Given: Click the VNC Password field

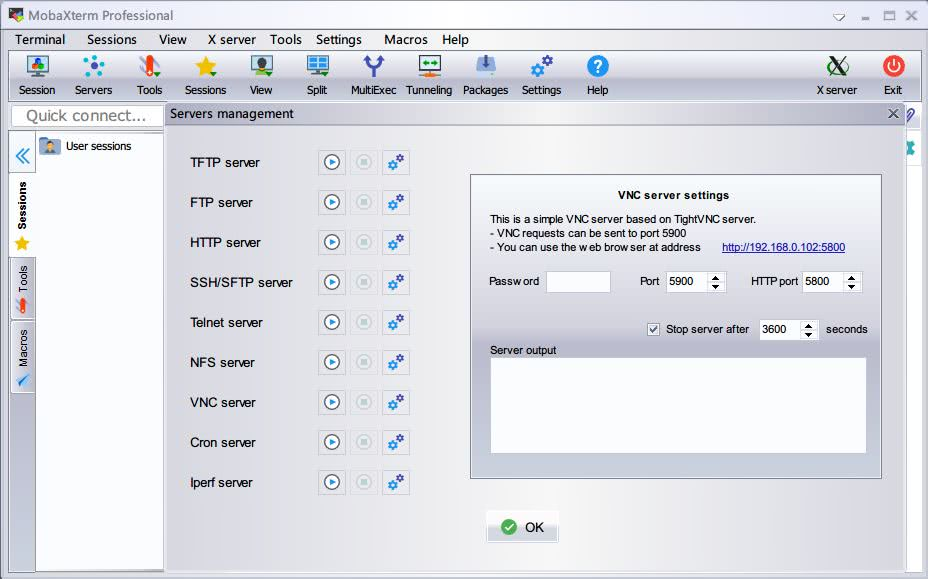Looking at the screenshot, I should pyautogui.click(x=578, y=282).
